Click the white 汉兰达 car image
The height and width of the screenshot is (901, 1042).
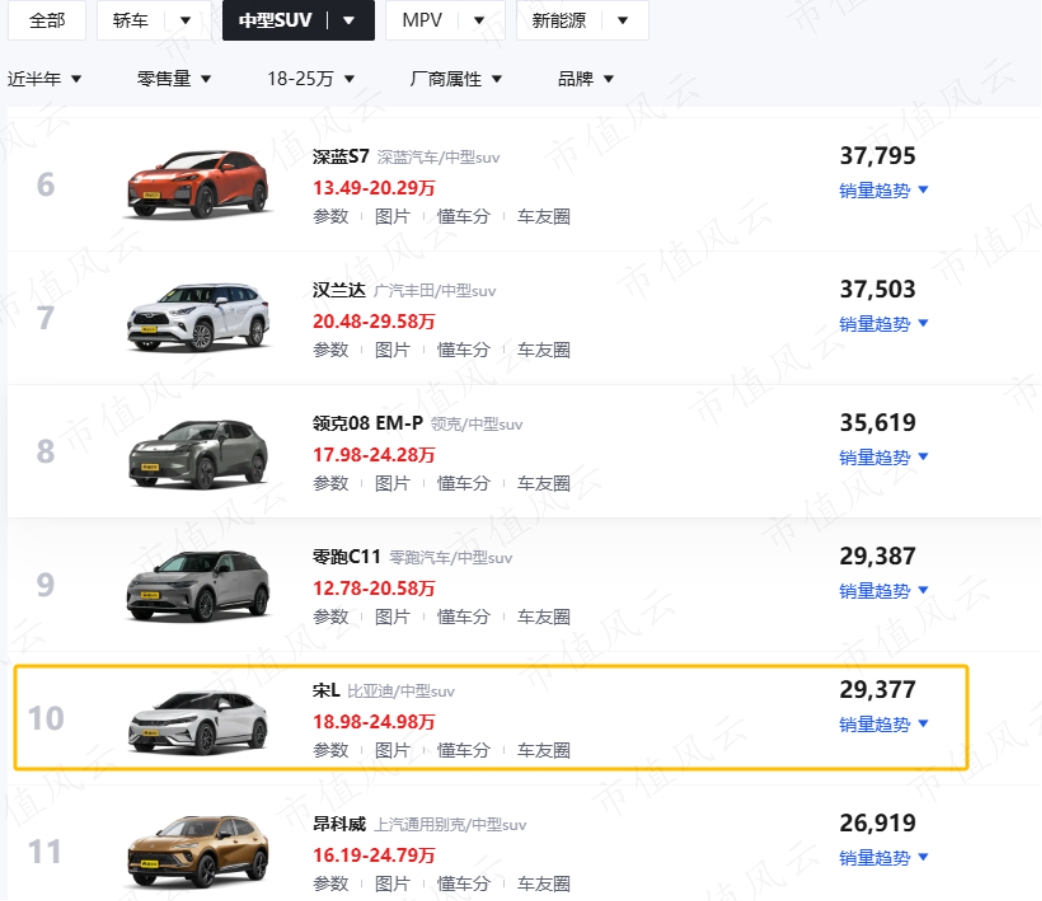pyautogui.click(x=197, y=318)
